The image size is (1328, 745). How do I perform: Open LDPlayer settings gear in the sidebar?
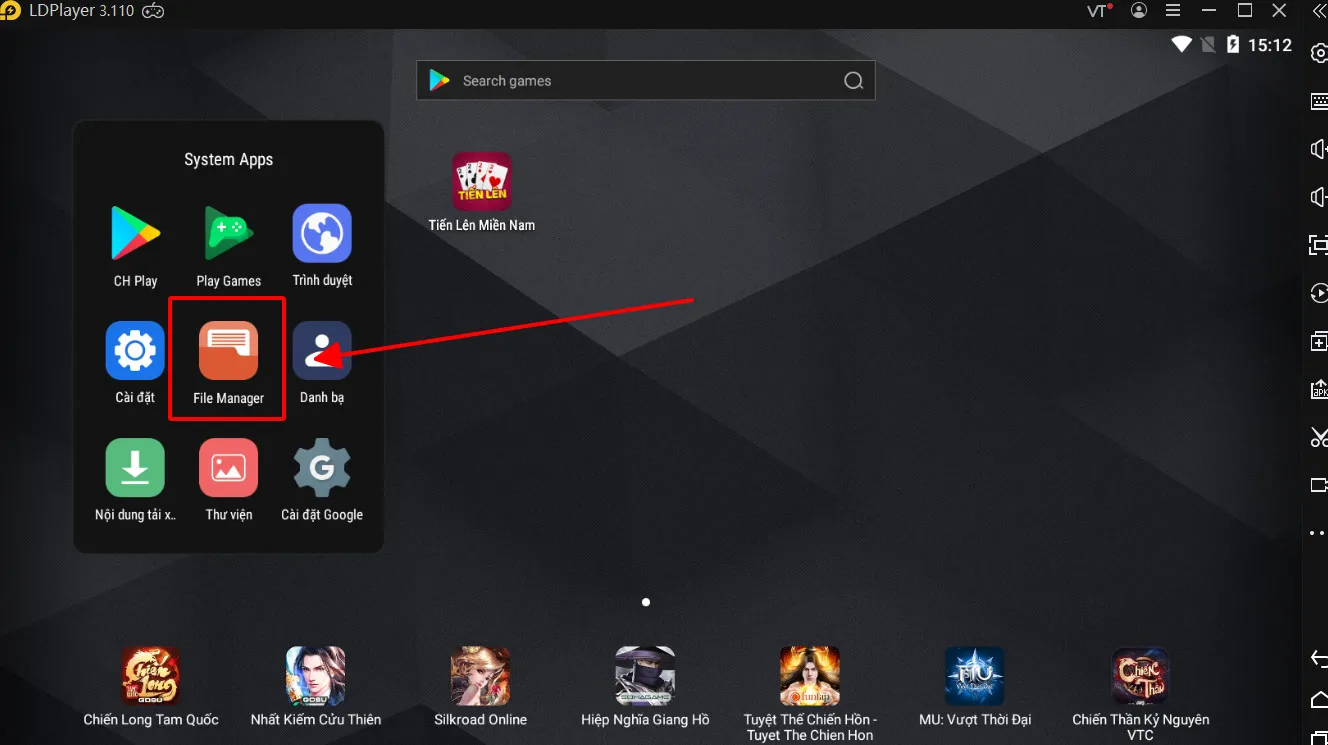1319,54
